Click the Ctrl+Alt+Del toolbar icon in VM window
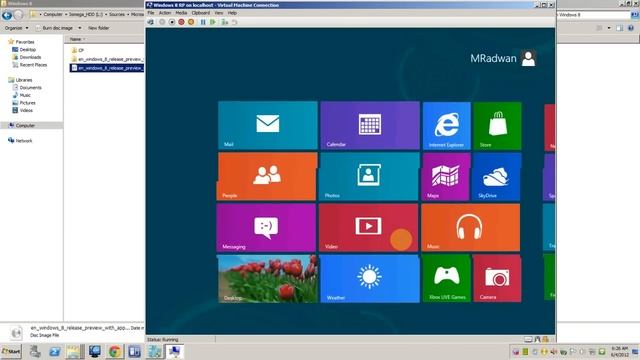The height and width of the screenshot is (360, 640). (151, 22)
